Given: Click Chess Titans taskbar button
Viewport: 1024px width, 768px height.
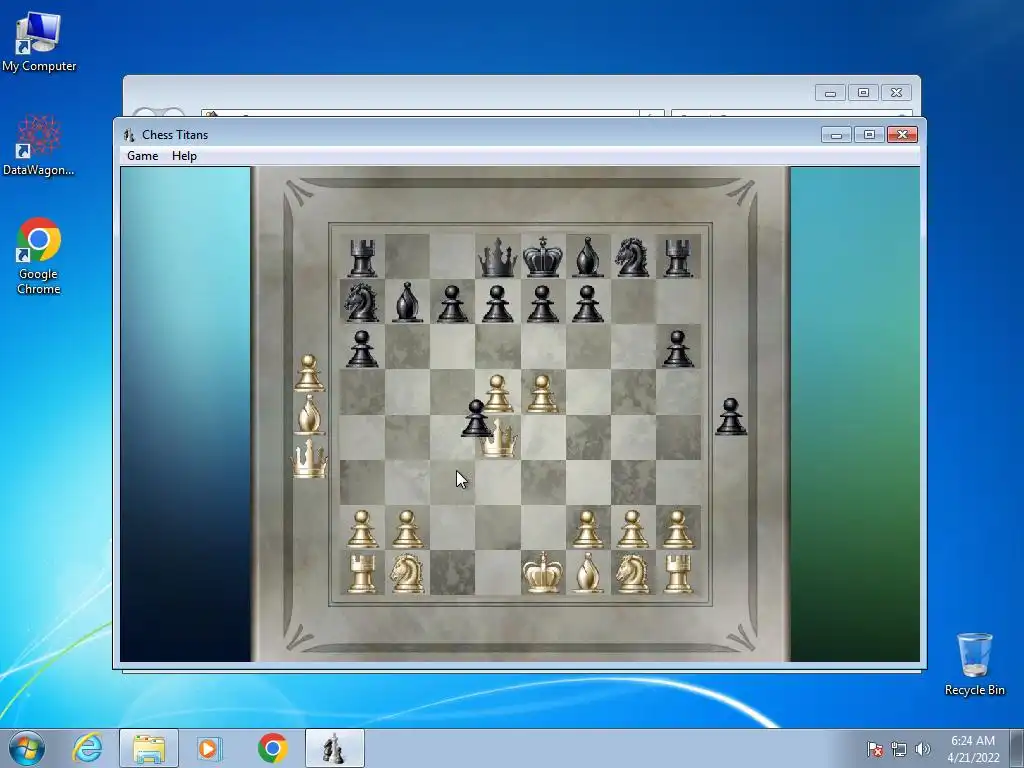Looking at the screenshot, I should 334,748.
